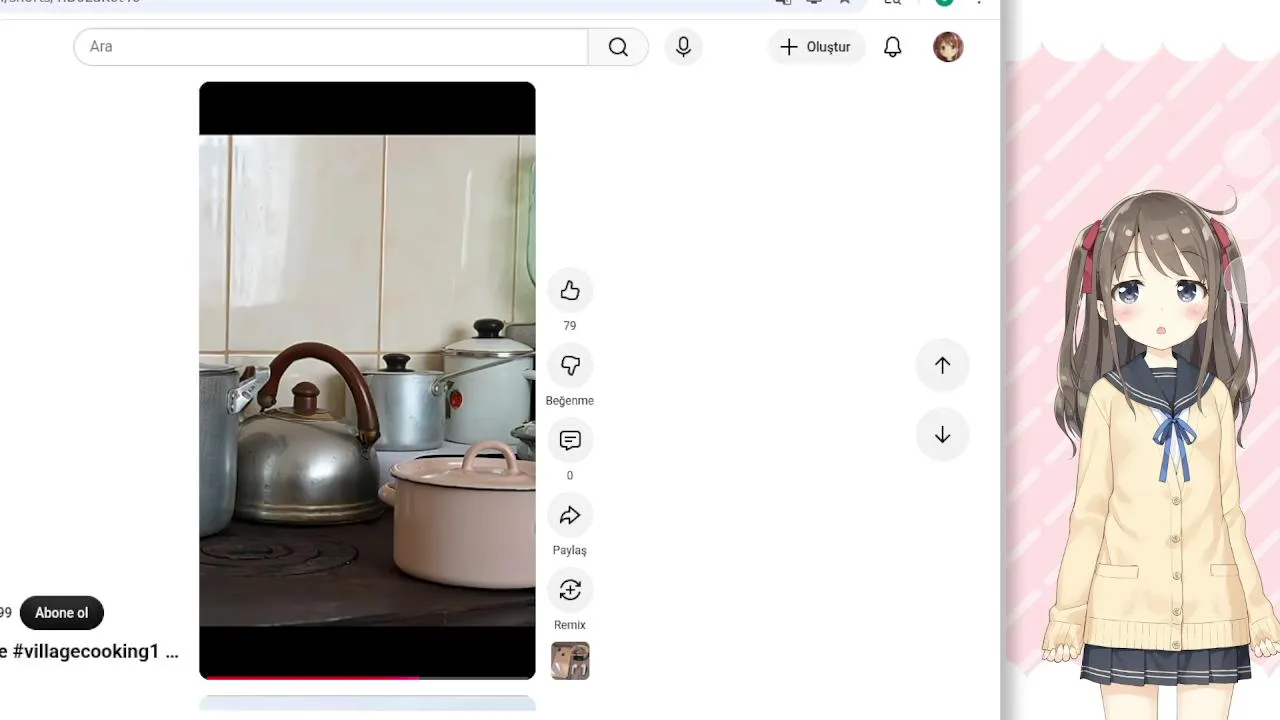Image resolution: width=1280 pixels, height=720 pixels.
Task: Start voice search with microphone icon
Action: [683, 47]
